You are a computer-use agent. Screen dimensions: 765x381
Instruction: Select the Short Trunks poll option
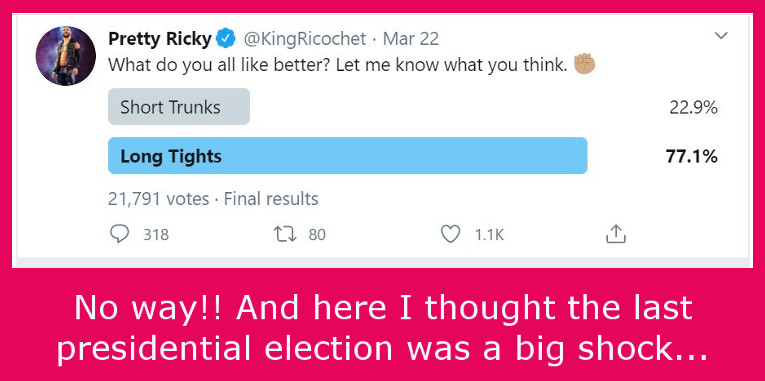click(x=179, y=107)
